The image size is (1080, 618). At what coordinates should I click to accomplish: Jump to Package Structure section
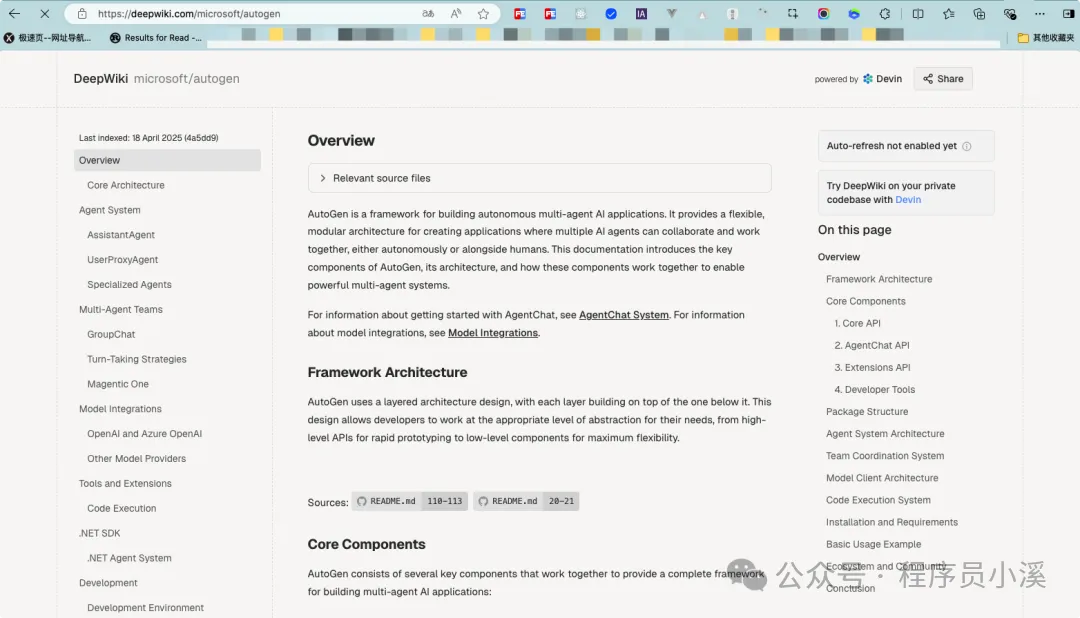(x=867, y=411)
